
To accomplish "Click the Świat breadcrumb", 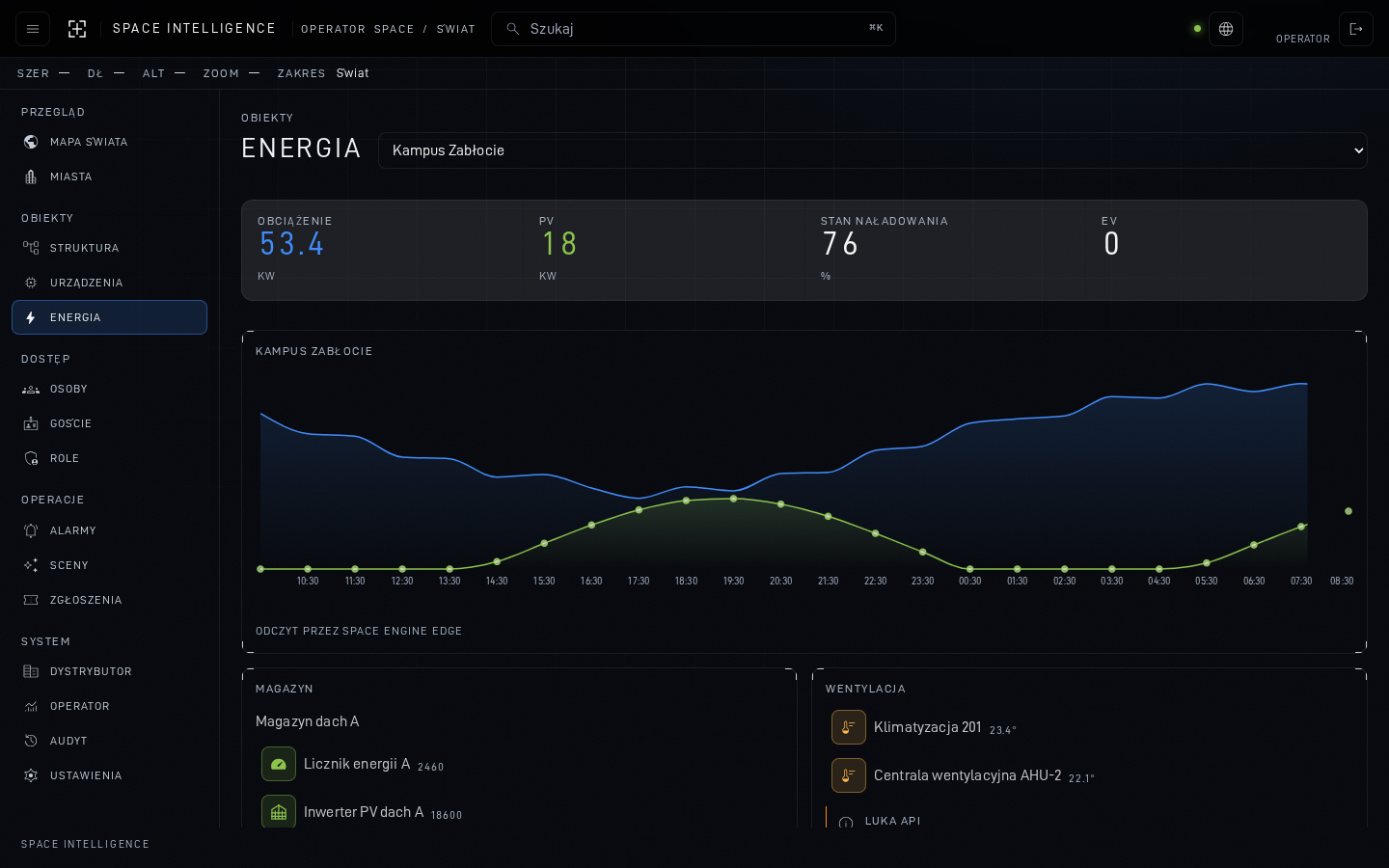I will click(x=456, y=29).
